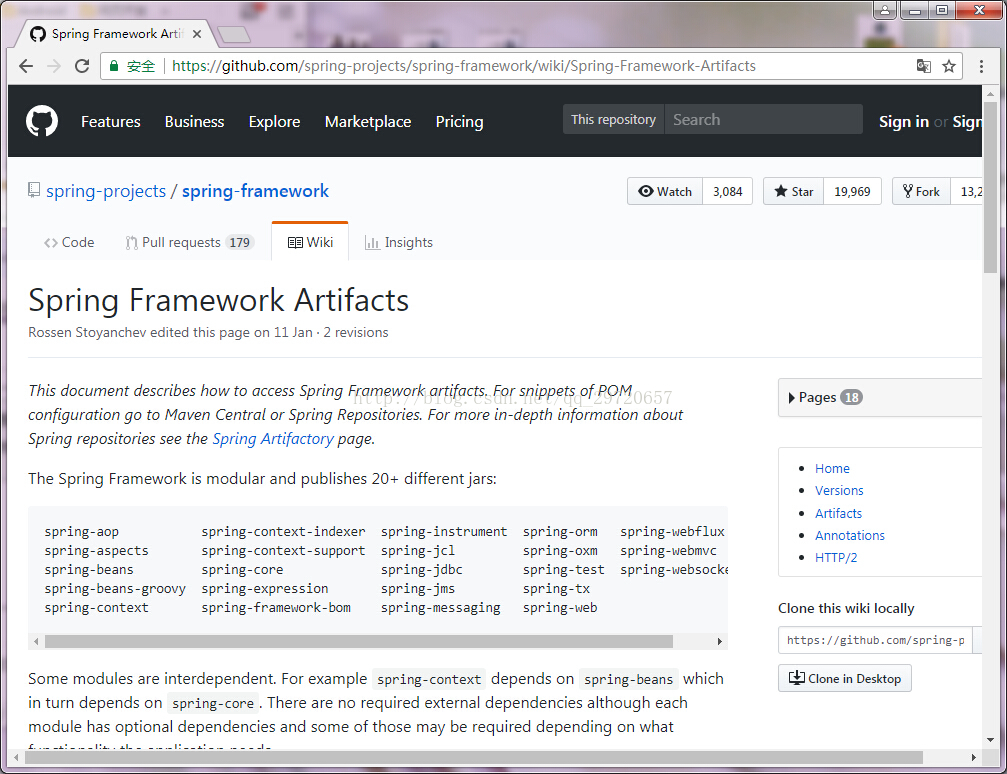
Task: Click the Chrome user profile icon
Action: (884, 10)
